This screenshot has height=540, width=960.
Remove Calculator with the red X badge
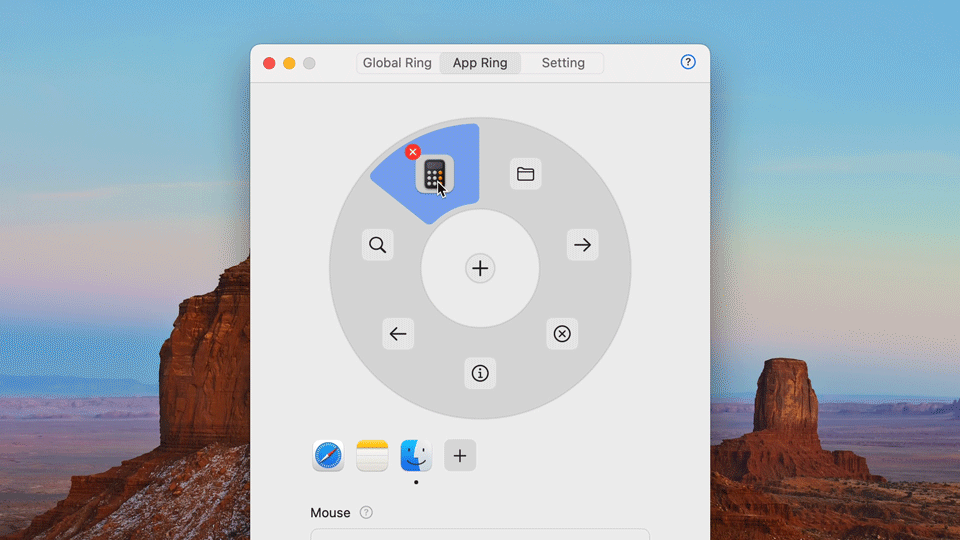[x=412, y=152]
